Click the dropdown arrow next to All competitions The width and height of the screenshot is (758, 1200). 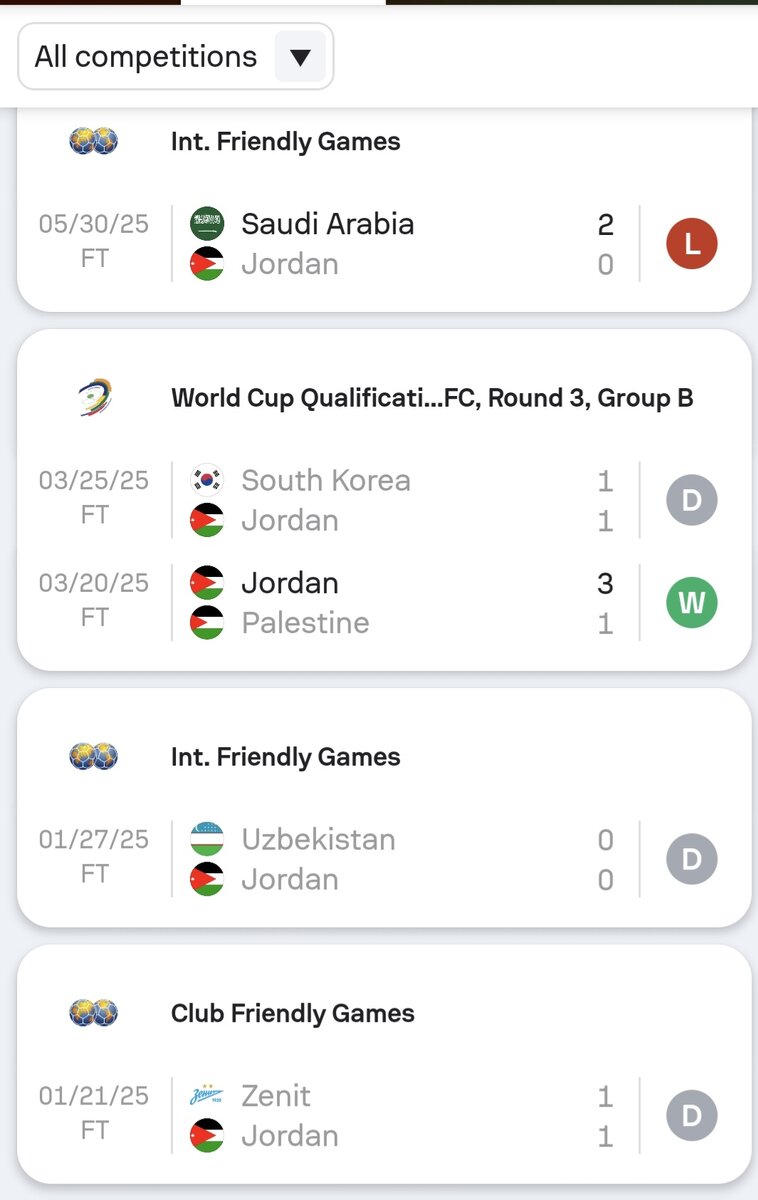point(300,57)
